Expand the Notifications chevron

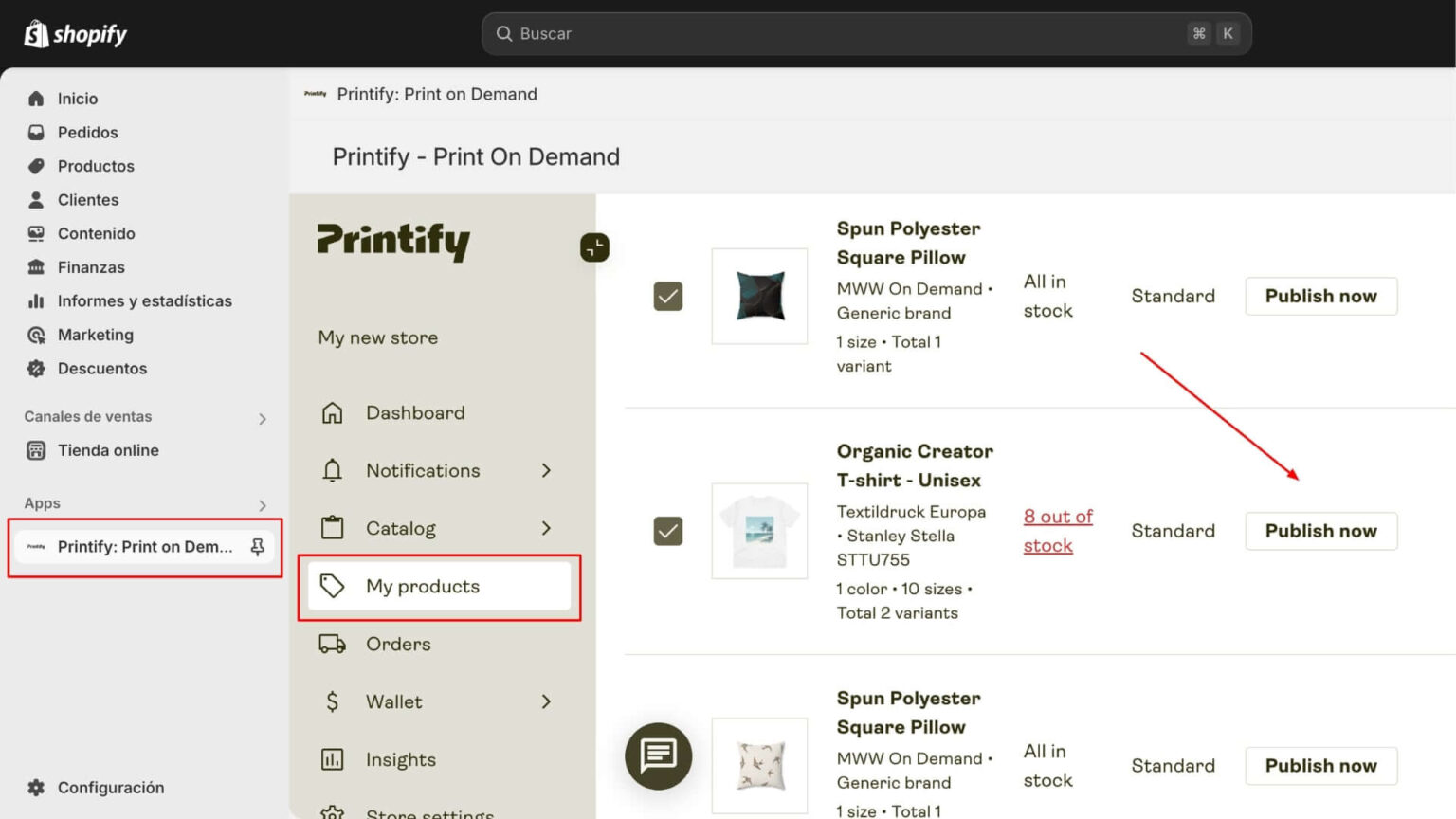pyautogui.click(x=546, y=471)
